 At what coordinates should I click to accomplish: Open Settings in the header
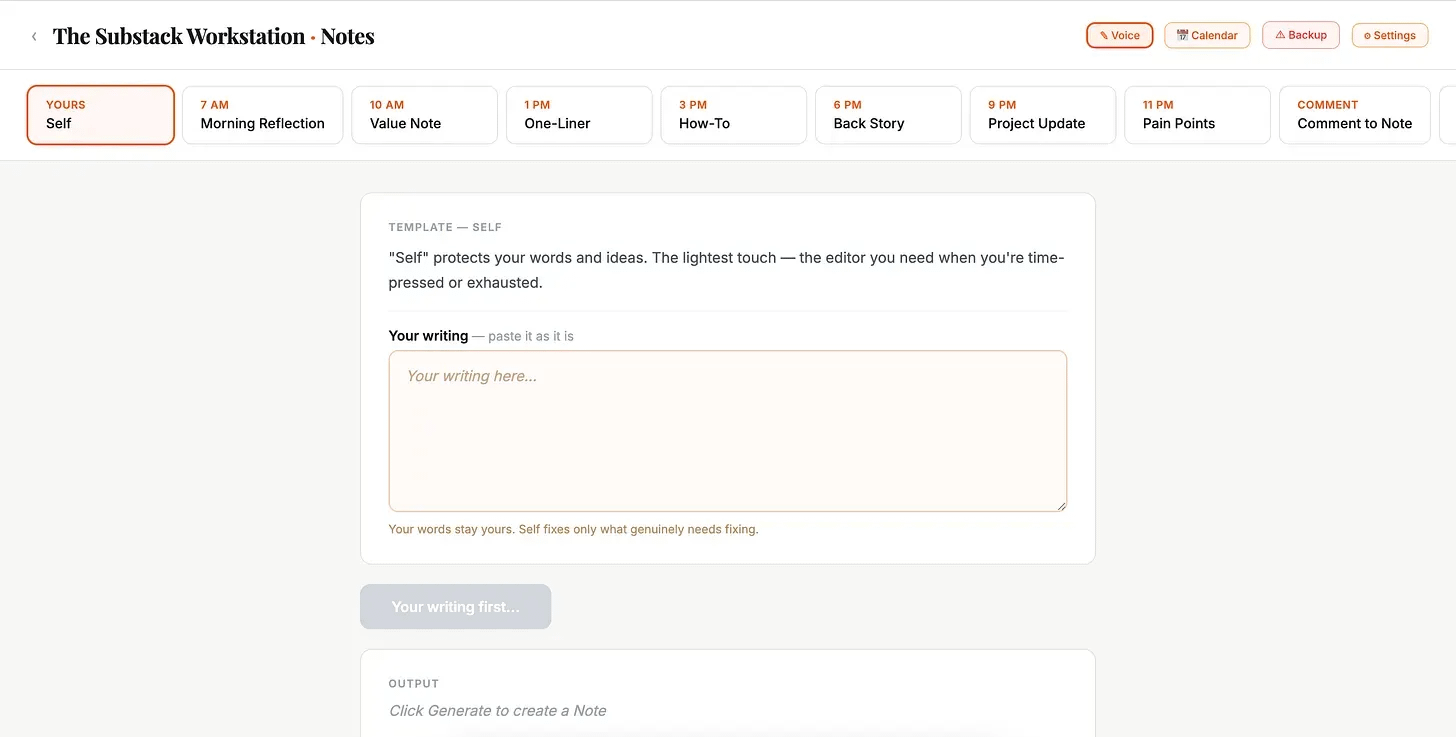point(1389,35)
